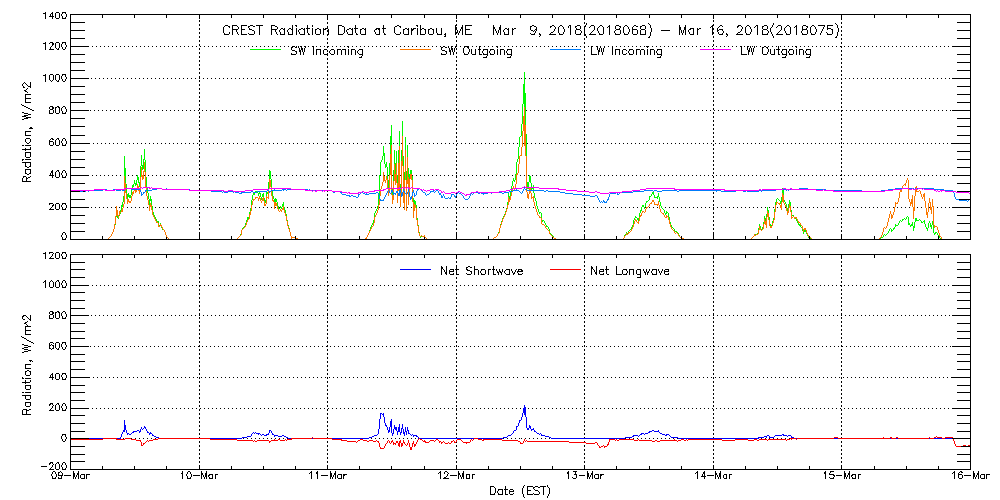Viewport: 1000px width, 500px height.
Task: Click the 12-Mar date label on x-axis
Action: [456, 477]
